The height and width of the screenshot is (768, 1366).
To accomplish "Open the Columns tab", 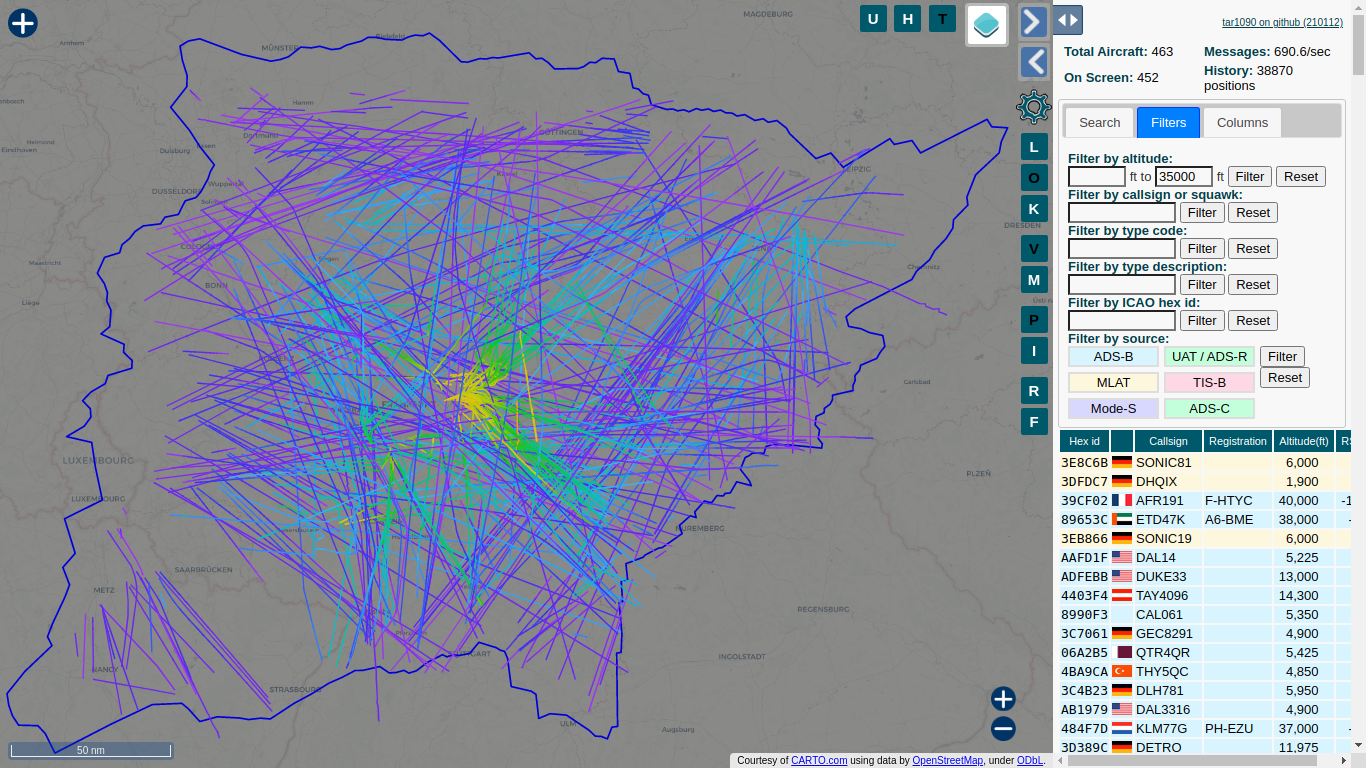I will pos(1241,122).
